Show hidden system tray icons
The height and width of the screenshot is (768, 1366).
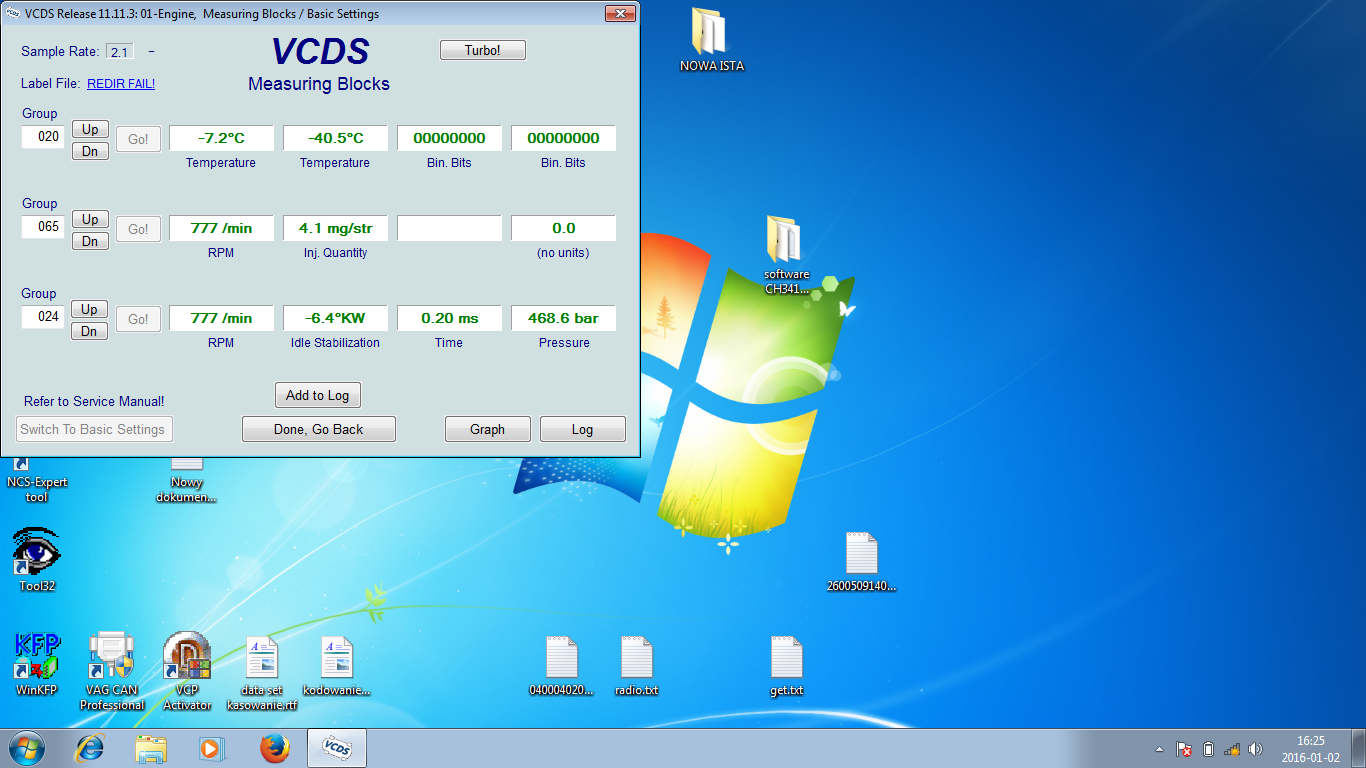pyautogui.click(x=1159, y=749)
